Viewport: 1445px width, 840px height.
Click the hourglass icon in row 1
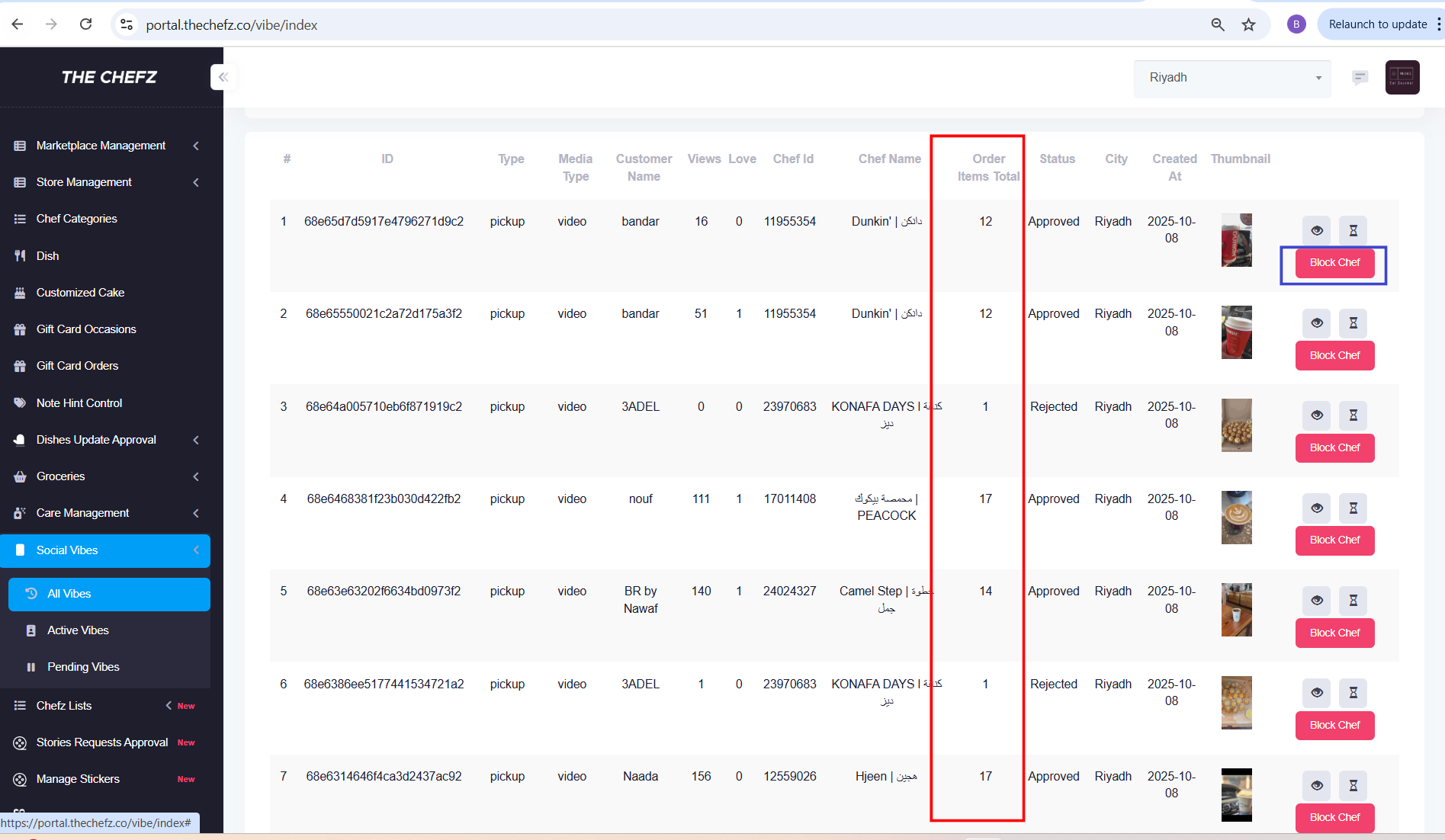click(1353, 230)
